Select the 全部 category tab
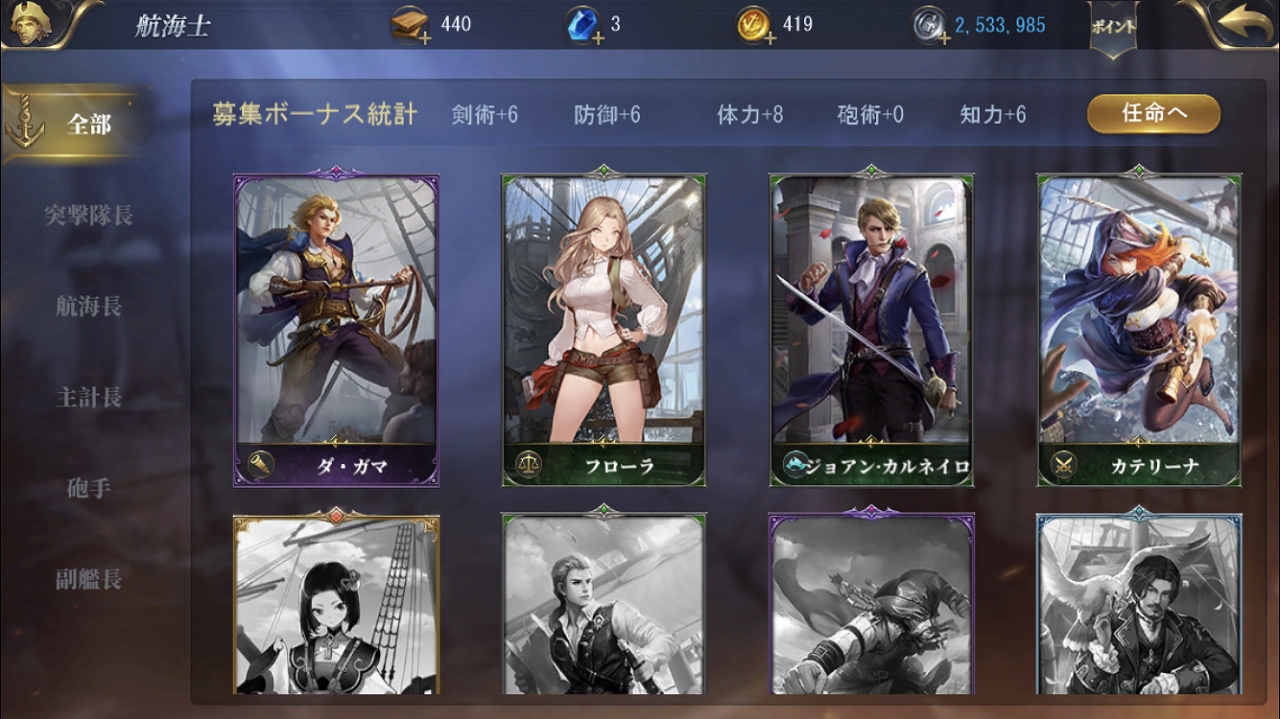The image size is (1280, 719). [x=77, y=124]
